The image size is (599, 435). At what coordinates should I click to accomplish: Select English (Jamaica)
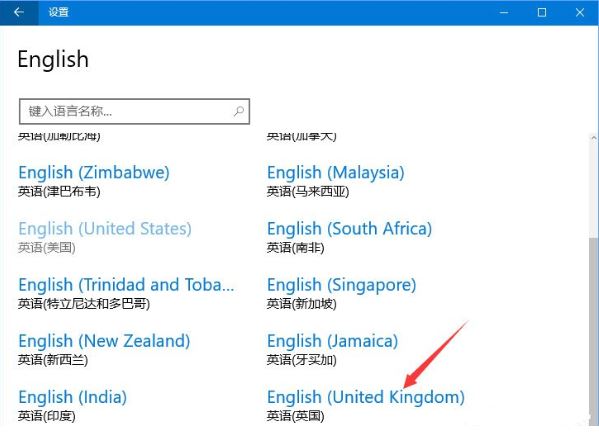[x=332, y=341]
